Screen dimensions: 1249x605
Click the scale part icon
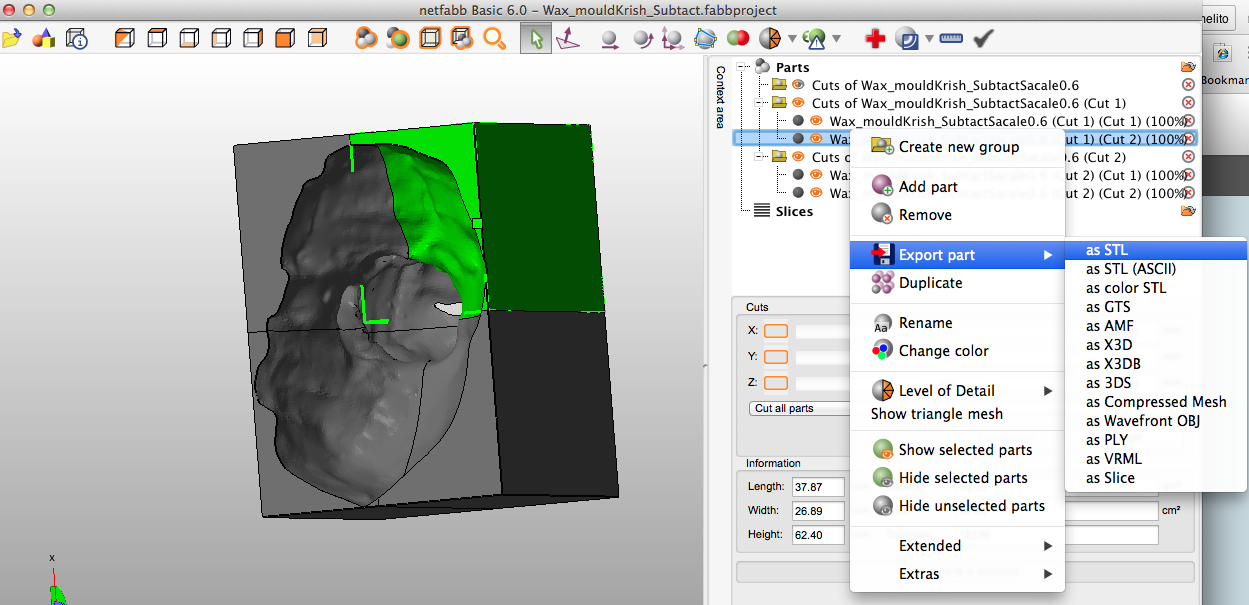(x=672, y=39)
